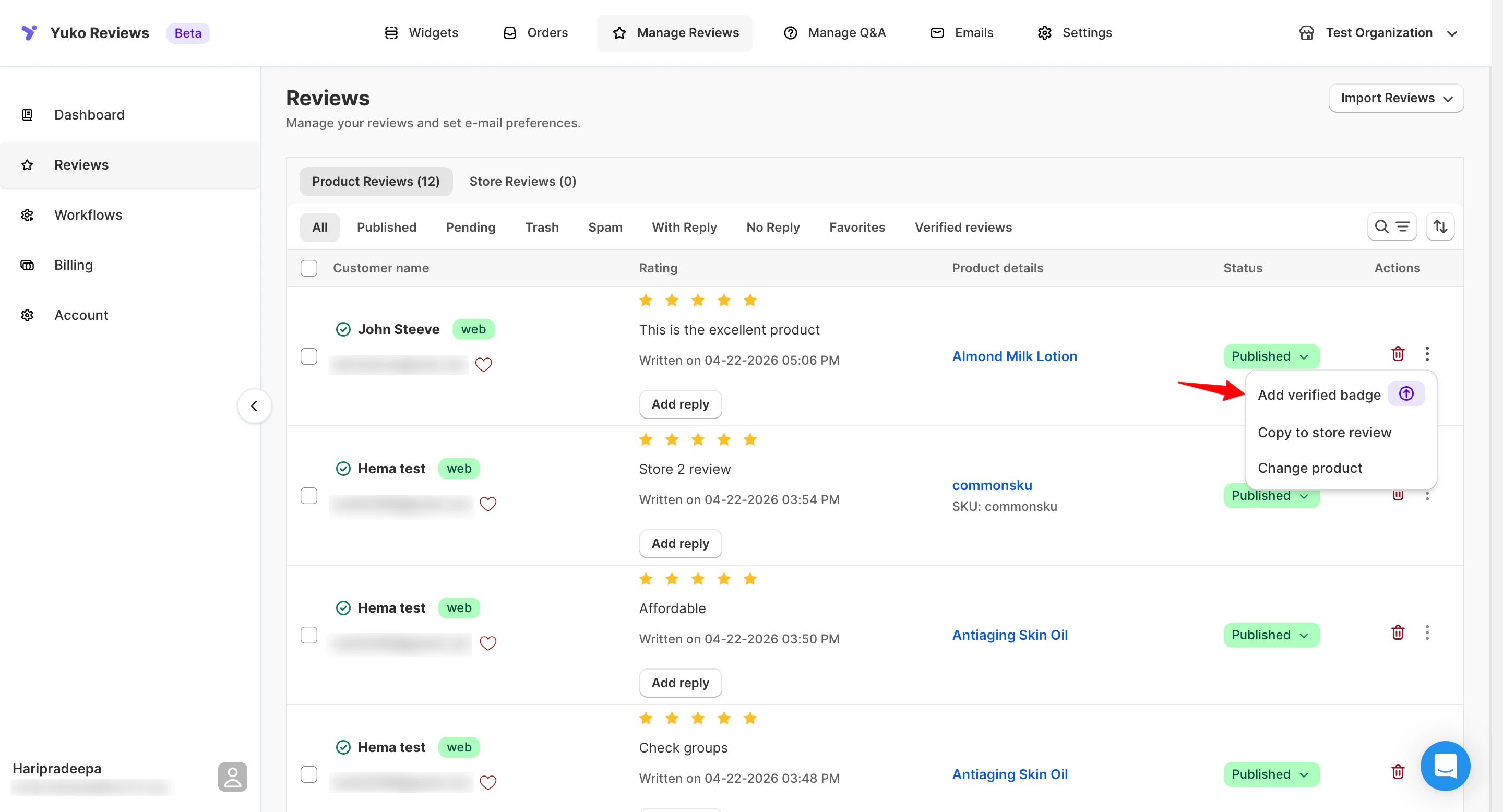Click the Account gear sidebar icon
Screen dimensions: 1503x812
click(28, 316)
